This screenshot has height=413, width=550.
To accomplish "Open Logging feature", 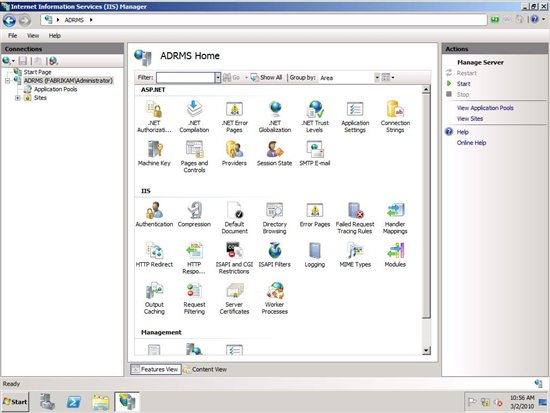I will (315, 255).
